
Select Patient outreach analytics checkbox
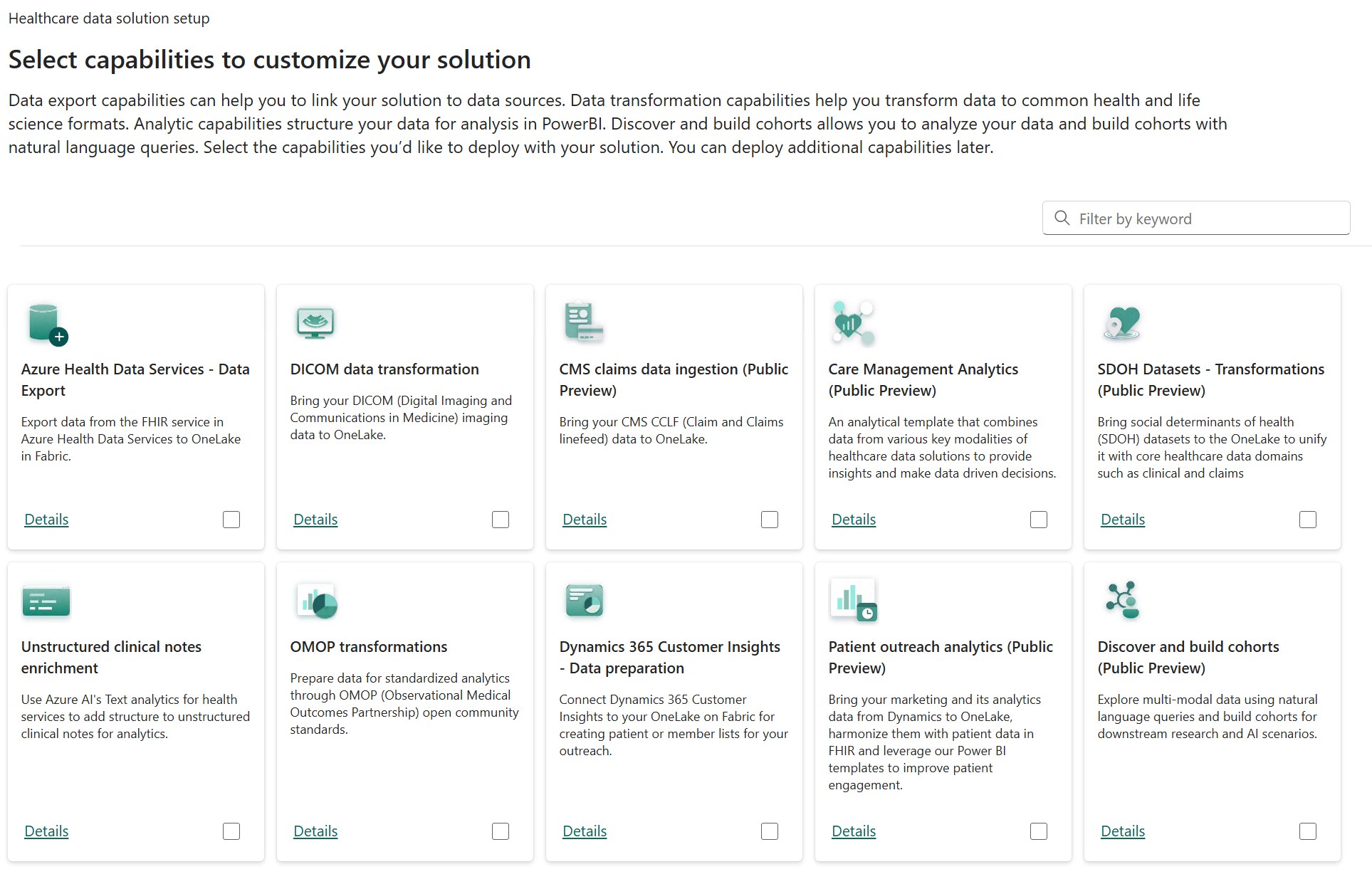[x=1039, y=831]
